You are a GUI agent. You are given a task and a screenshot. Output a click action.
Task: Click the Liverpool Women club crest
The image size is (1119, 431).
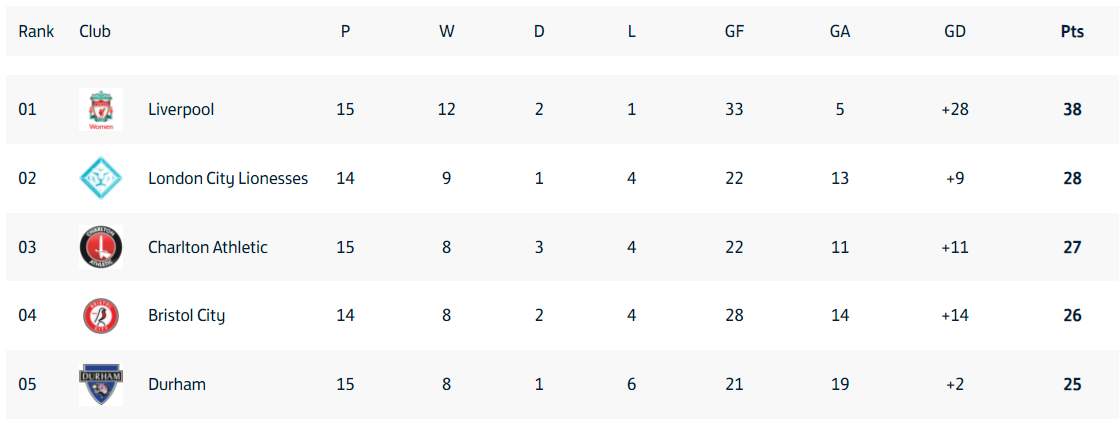[101, 110]
